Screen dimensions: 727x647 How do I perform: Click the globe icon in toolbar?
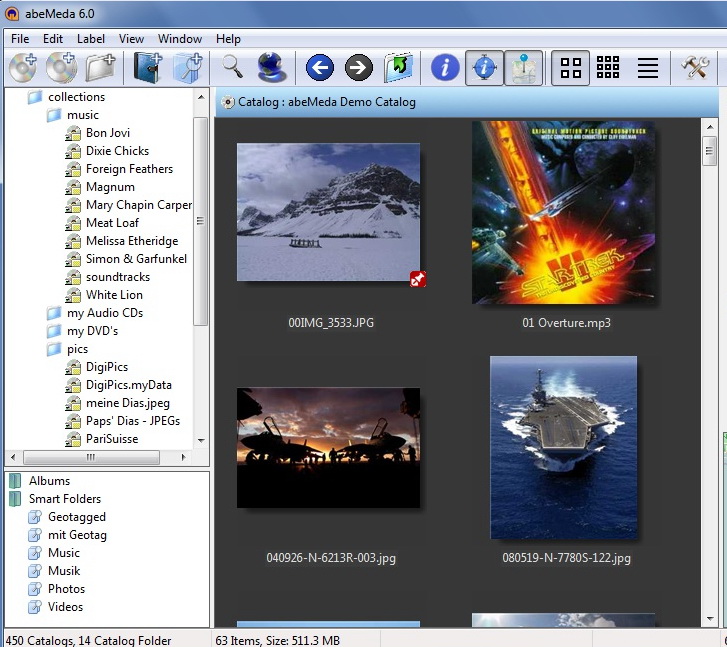pos(271,68)
